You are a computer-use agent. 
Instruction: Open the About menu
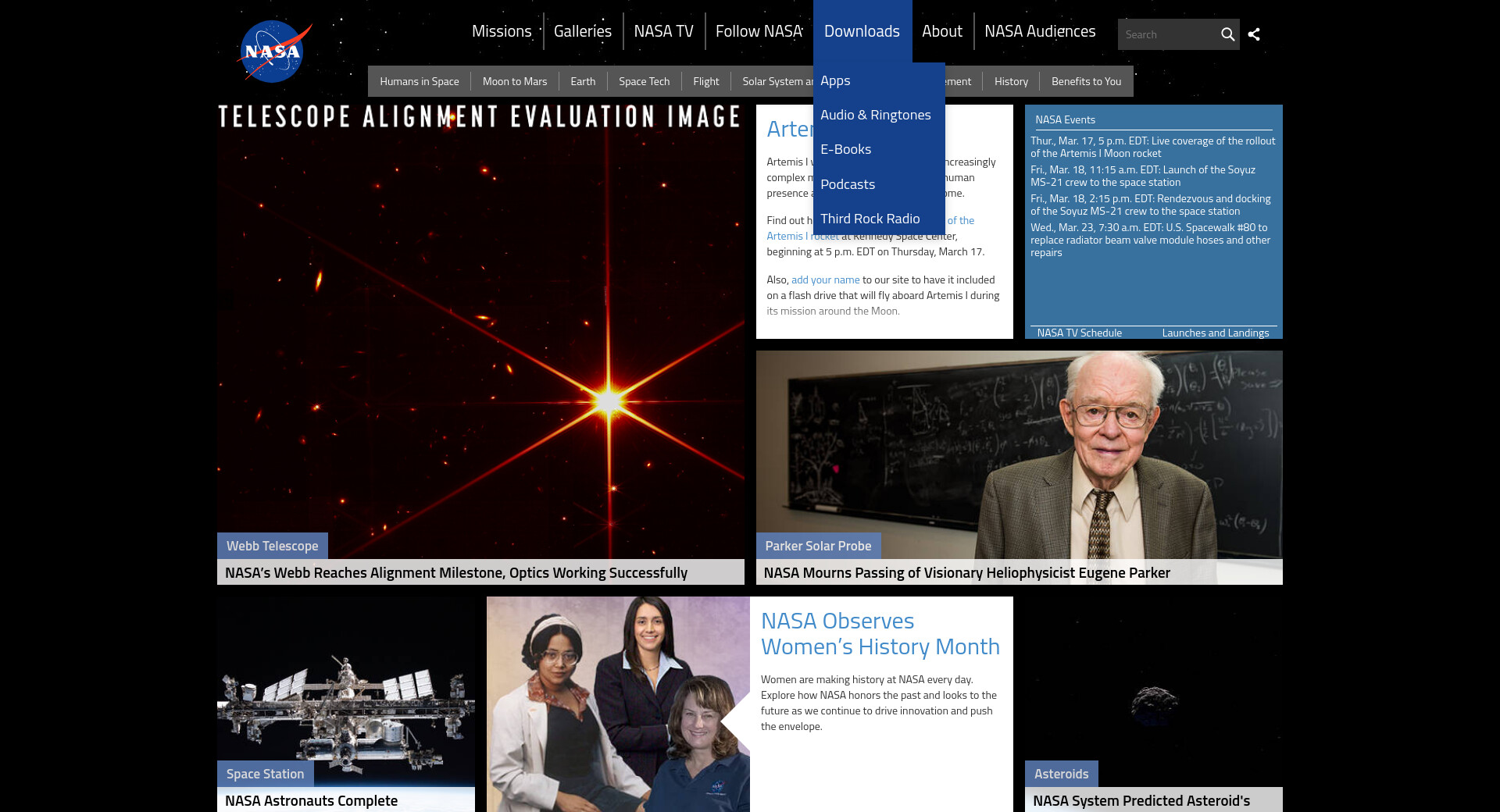[x=942, y=31]
